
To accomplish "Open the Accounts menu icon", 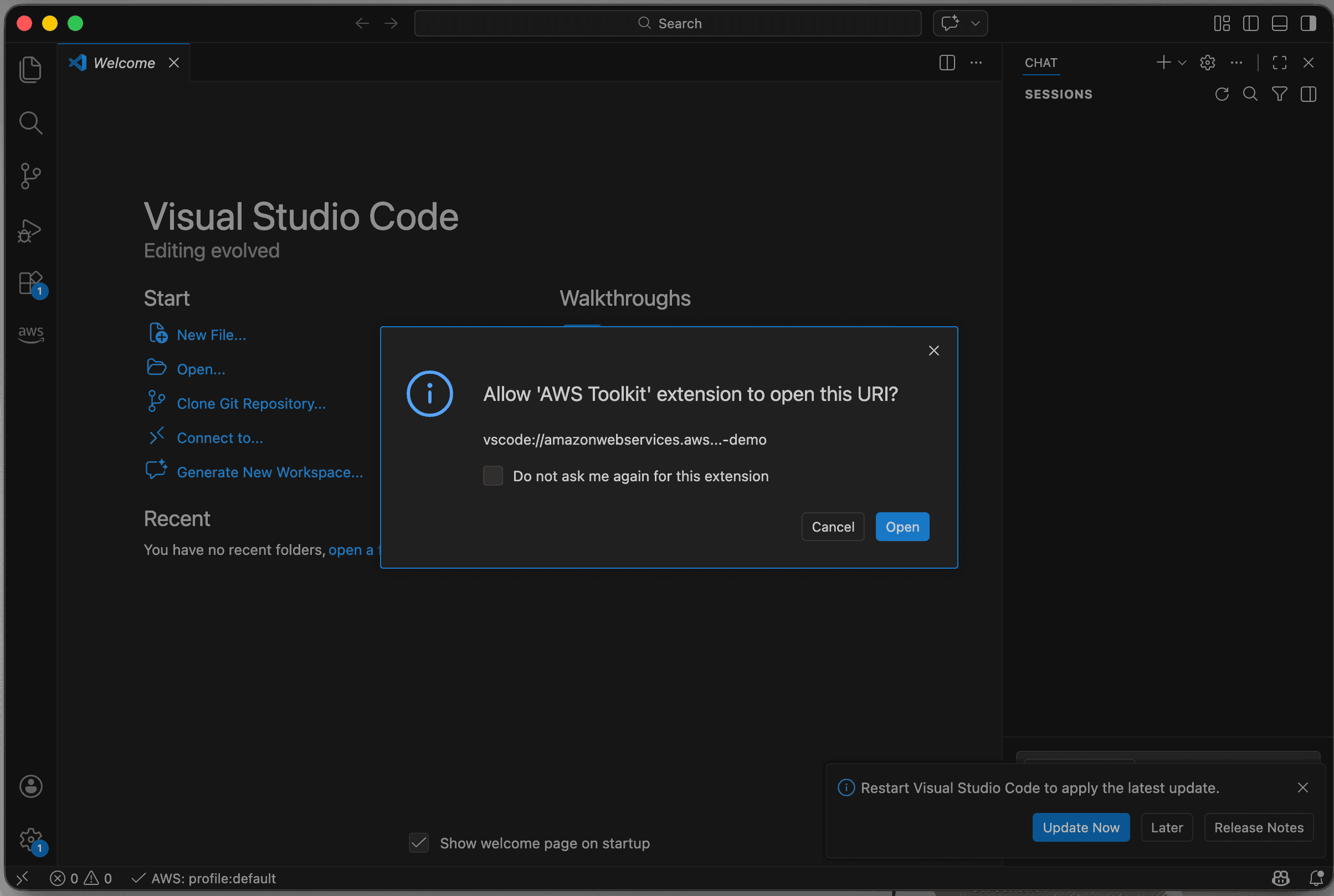I will tap(31, 786).
